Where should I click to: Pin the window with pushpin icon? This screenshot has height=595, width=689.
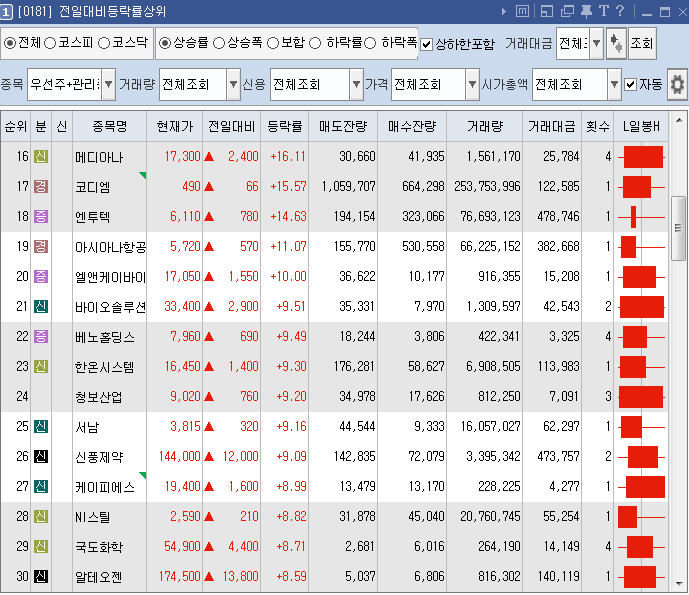coord(585,12)
